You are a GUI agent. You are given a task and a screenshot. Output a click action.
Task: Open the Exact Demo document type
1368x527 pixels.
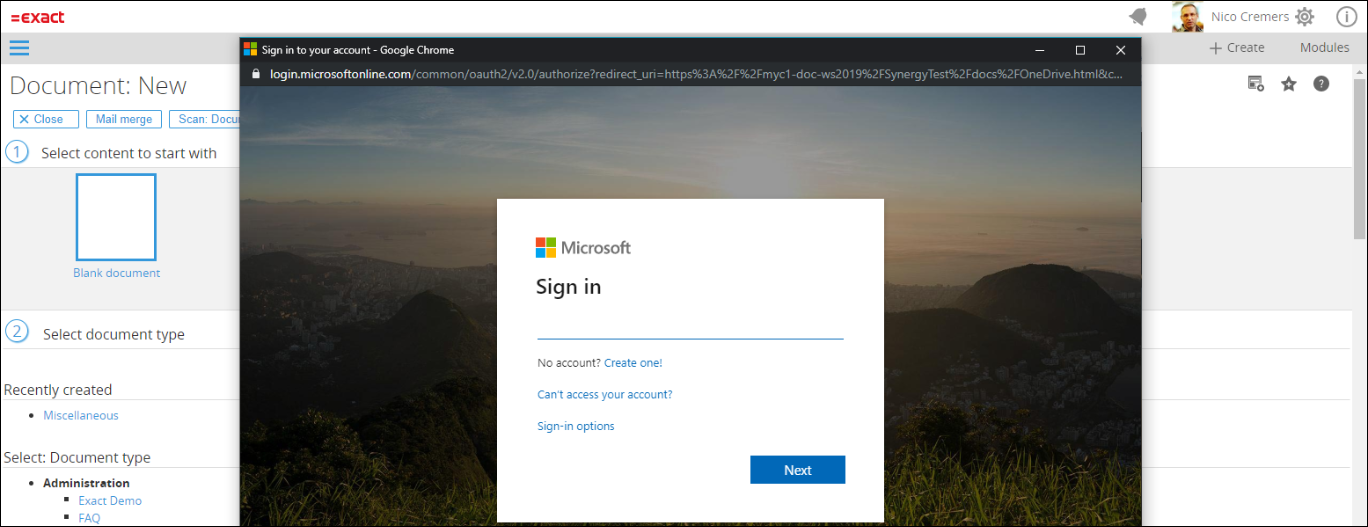110,501
